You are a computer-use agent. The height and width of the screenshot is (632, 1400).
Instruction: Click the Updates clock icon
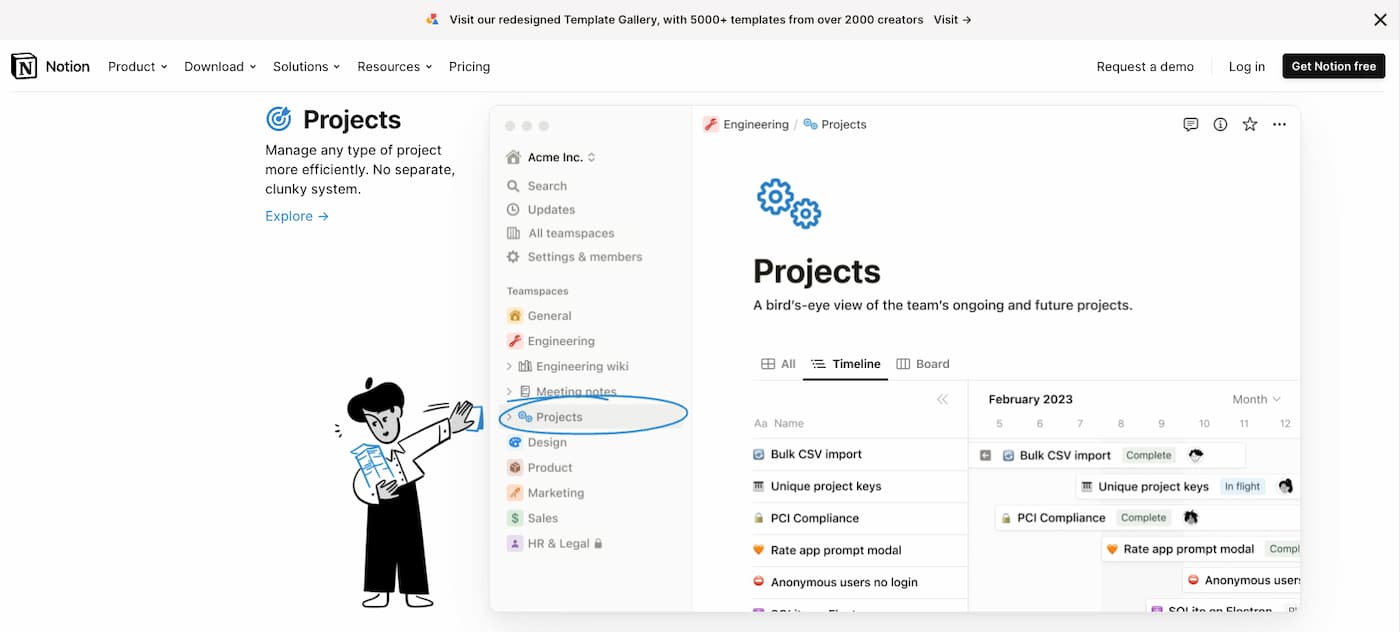click(x=513, y=209)
